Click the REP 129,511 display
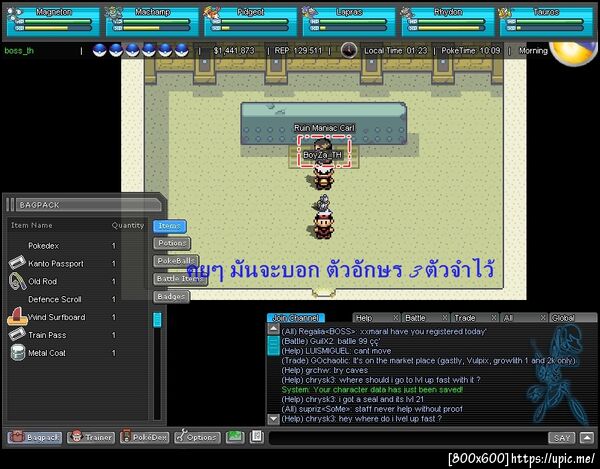 point(298,50)
